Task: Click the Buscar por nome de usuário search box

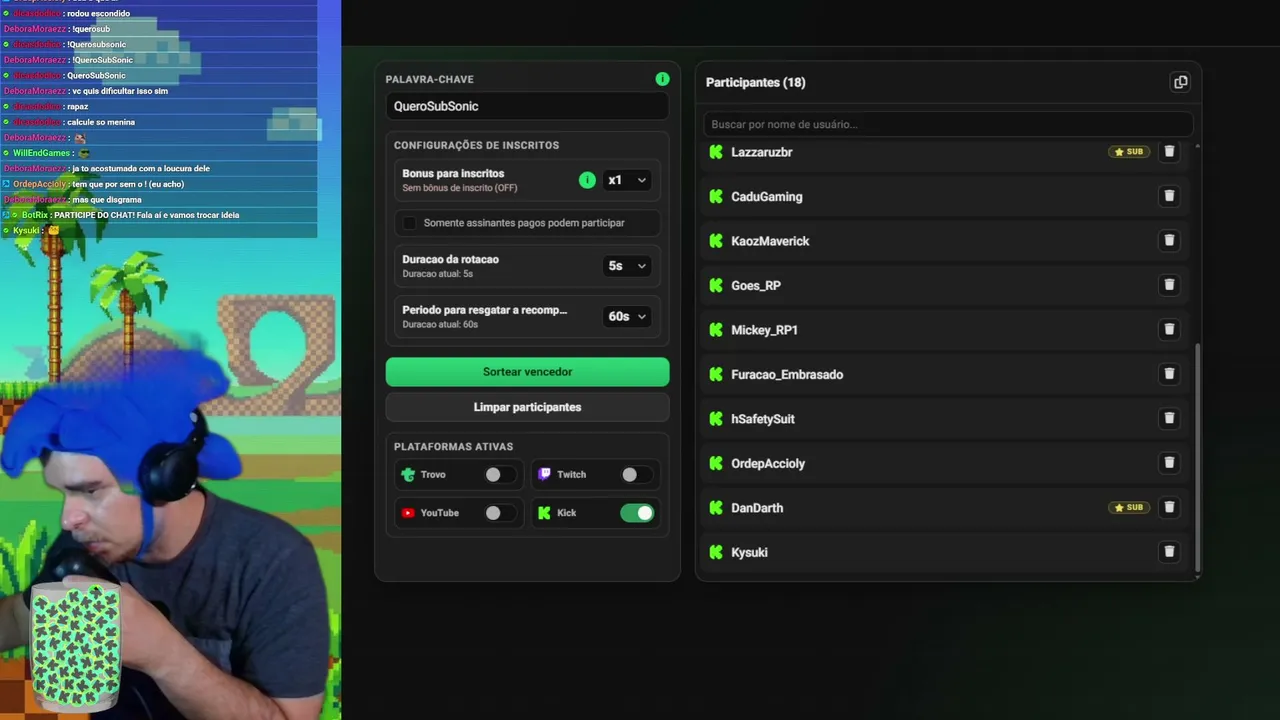Action: pos(948,124)
